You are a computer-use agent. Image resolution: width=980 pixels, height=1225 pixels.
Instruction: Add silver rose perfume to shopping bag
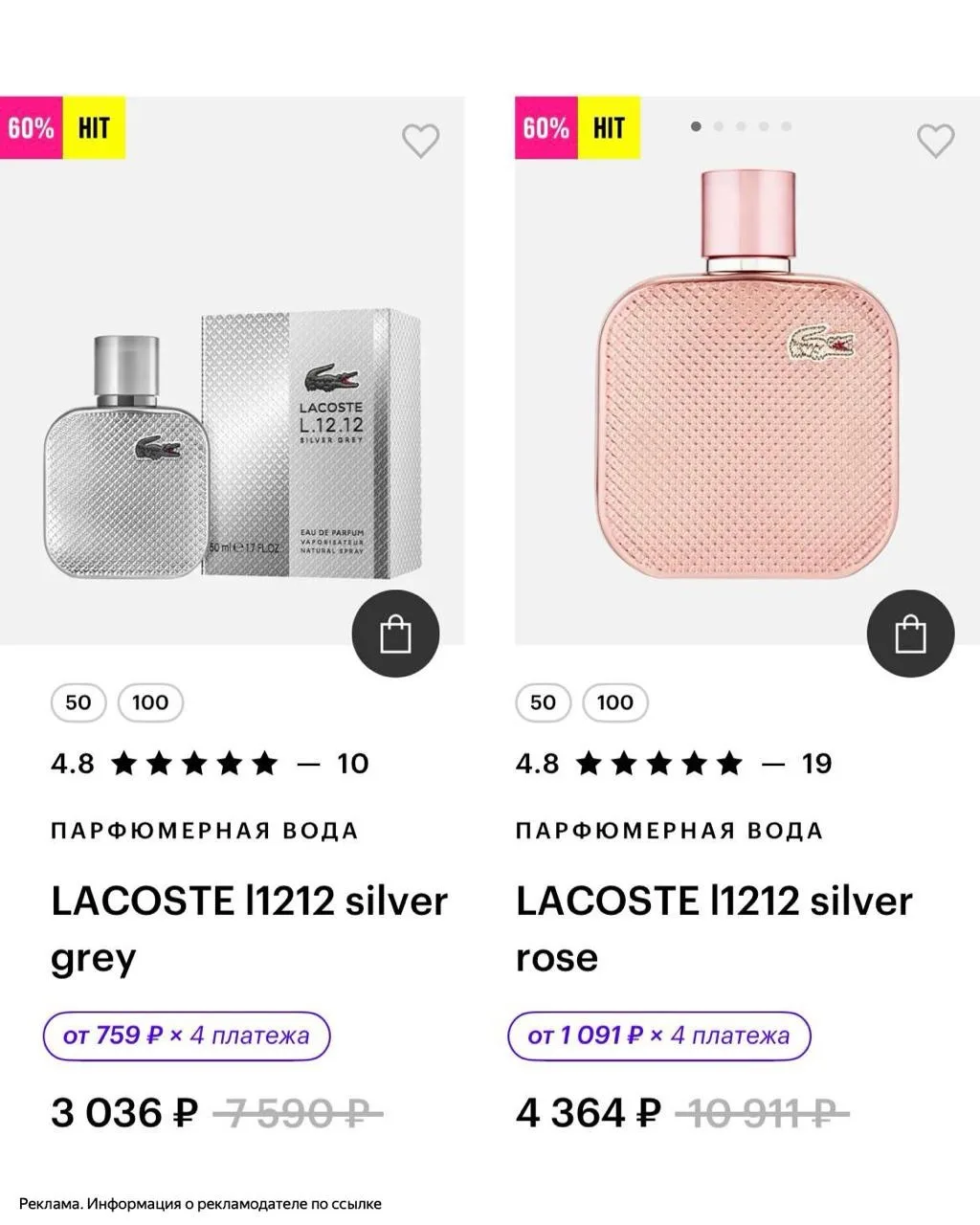point(911,634)
